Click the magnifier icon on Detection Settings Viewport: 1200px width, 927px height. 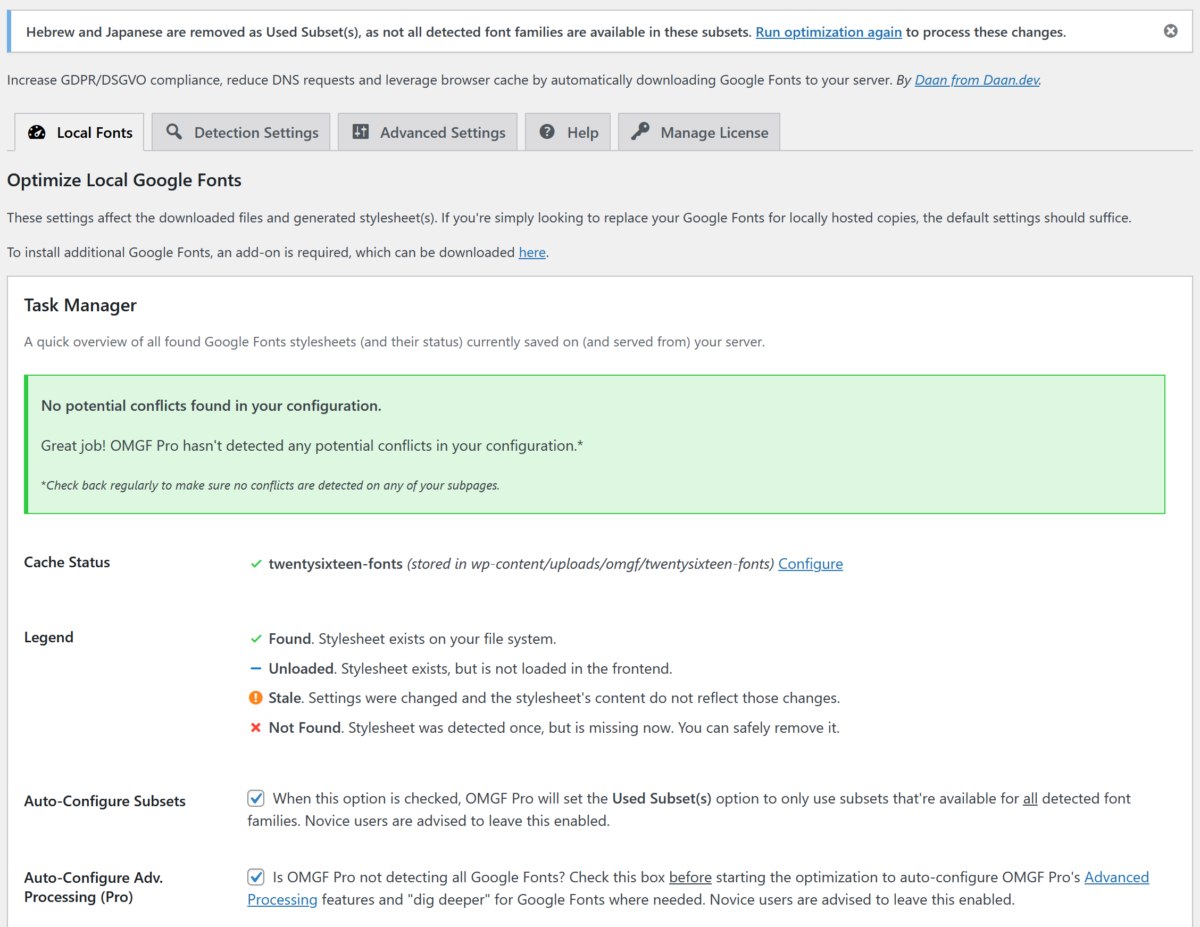pyautogui.click(x=174, y=132)
